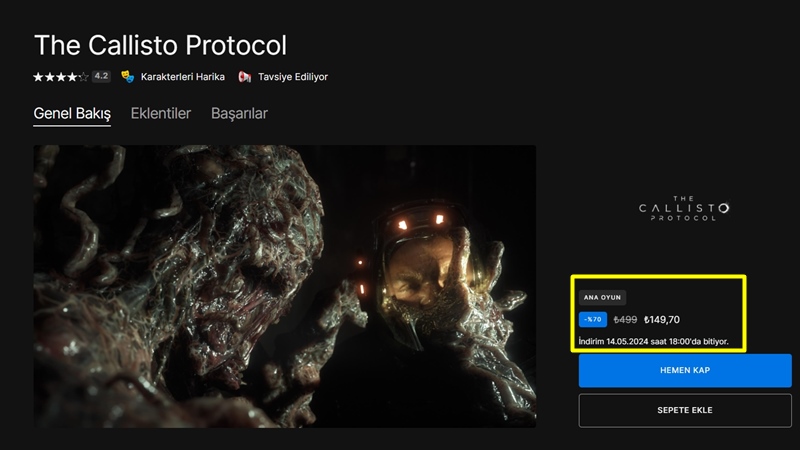Viewport: 800px width, 450px height.
Task: Click the Tavsiye Ediliyor label
Action: (293, 77)
